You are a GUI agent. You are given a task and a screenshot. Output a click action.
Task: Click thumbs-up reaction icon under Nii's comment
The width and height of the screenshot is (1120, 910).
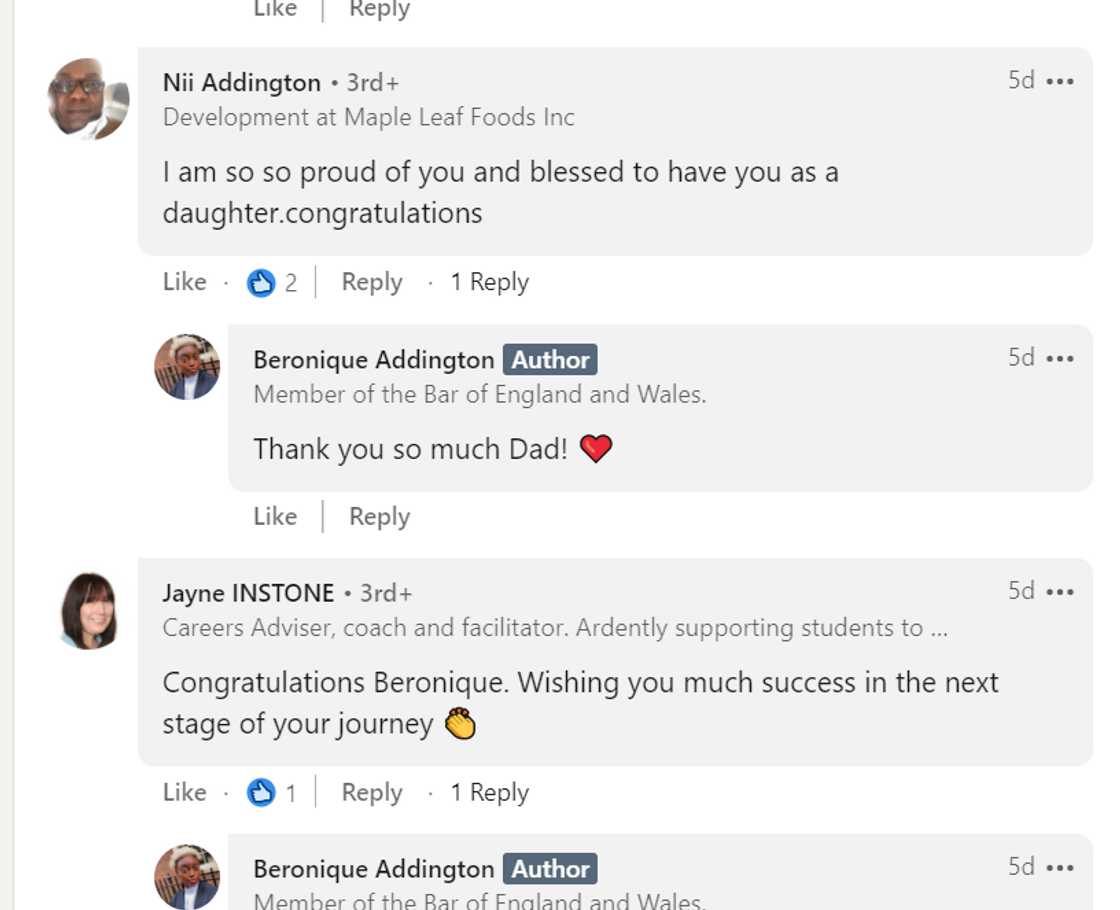point(260,283)
